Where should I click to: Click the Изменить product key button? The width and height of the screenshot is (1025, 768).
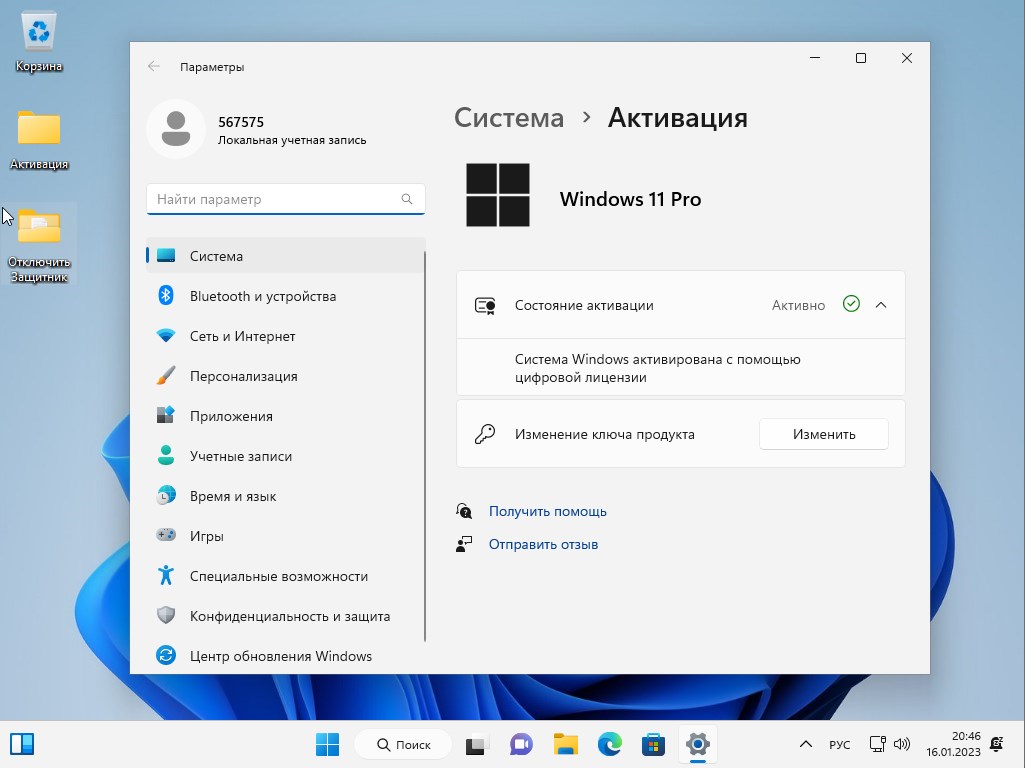coord(824,434)
